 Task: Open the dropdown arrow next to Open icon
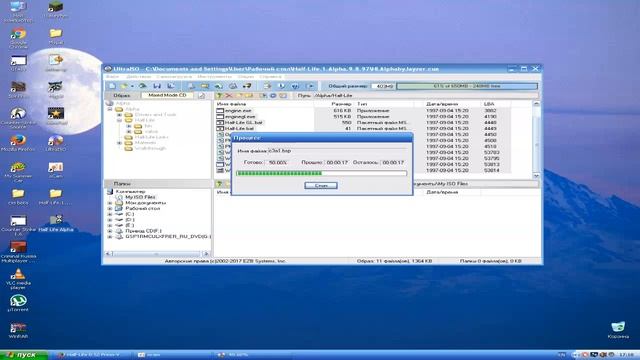pyautogui.click(x=132, y=86)
